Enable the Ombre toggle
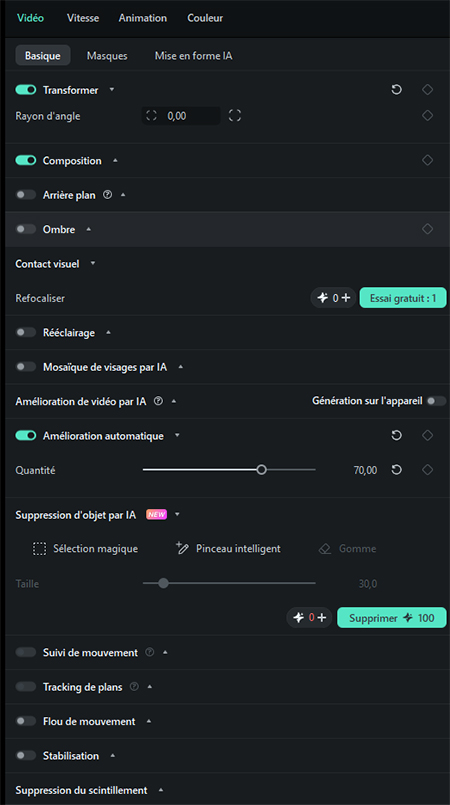 [26, 229]
